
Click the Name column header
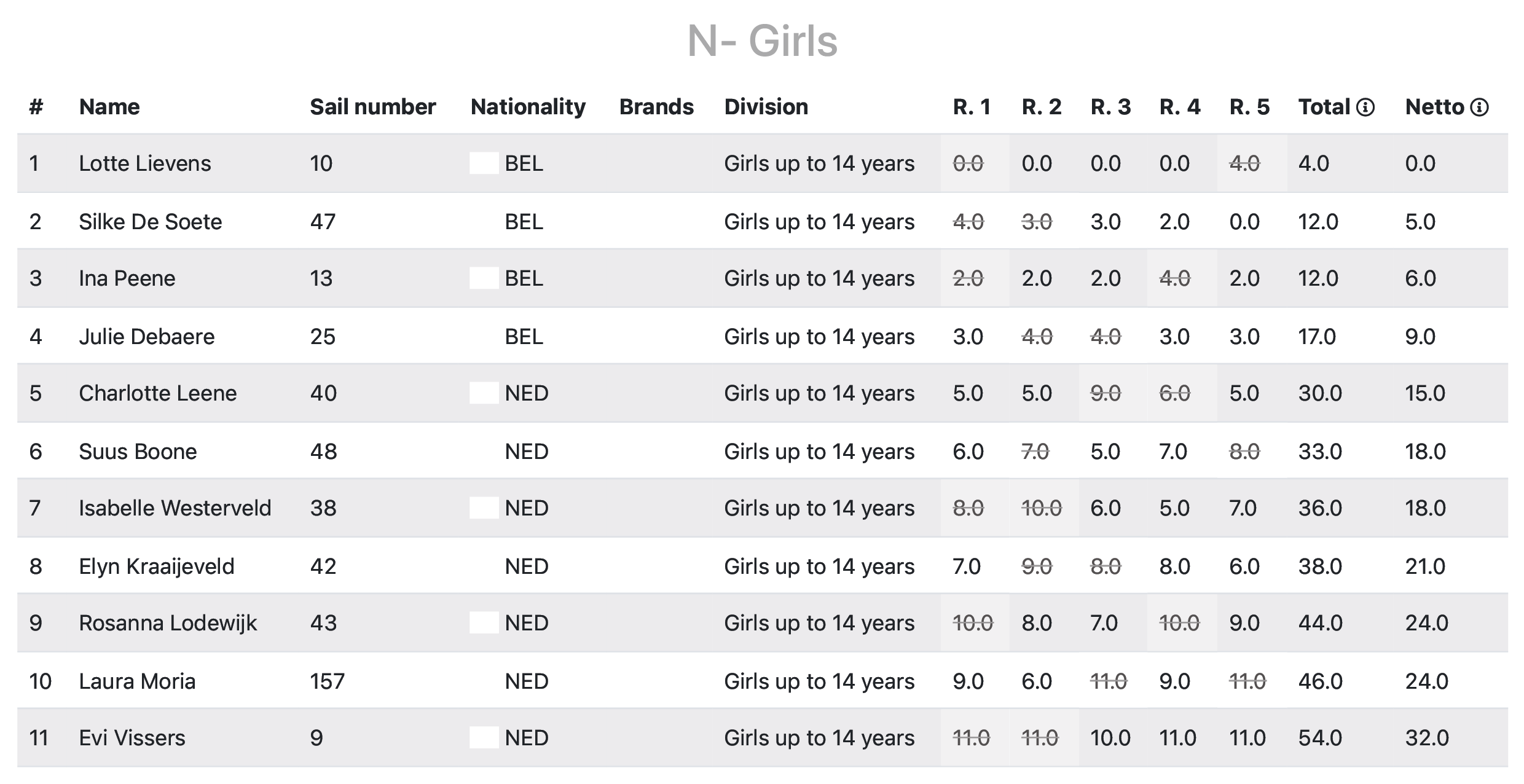[x=109, y=107]
